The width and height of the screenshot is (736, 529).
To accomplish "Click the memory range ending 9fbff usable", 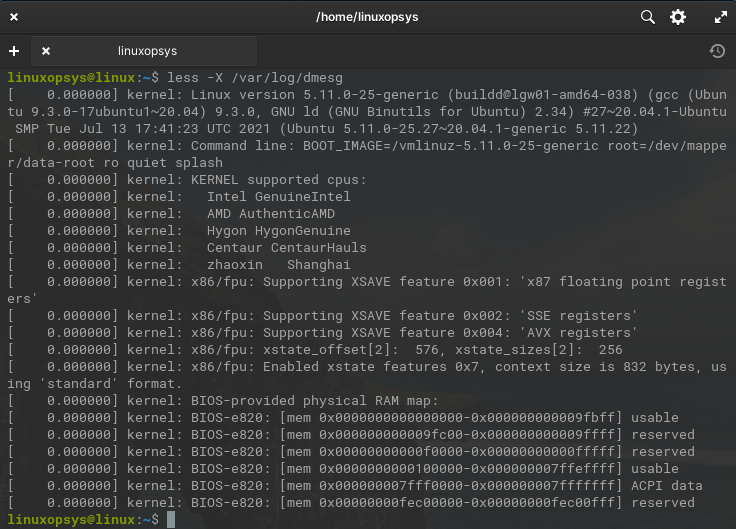I will [x=343, y=418].
